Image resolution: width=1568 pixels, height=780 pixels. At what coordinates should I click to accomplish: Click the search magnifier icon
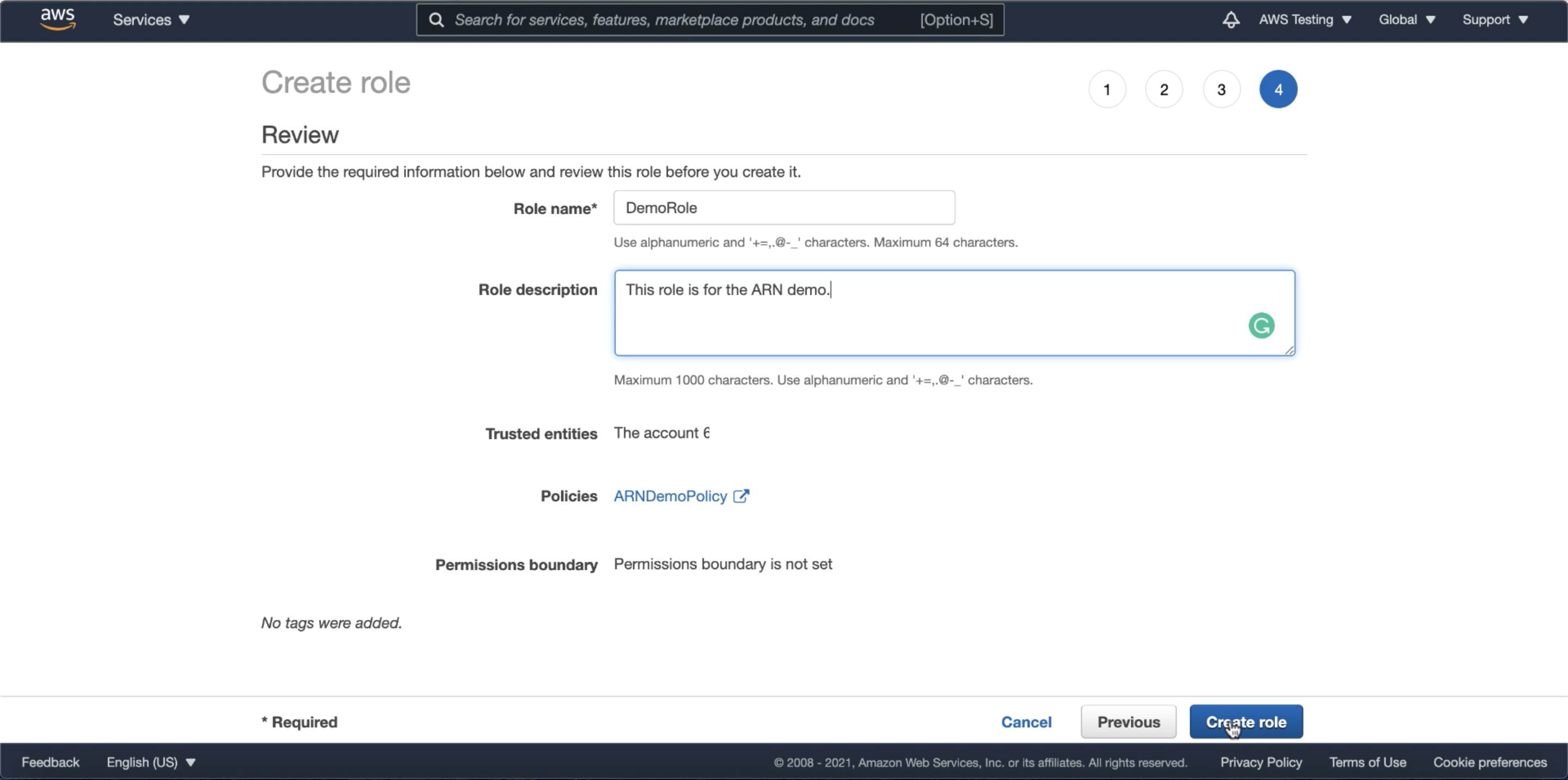pyautogui.click(x=436, y=20)
